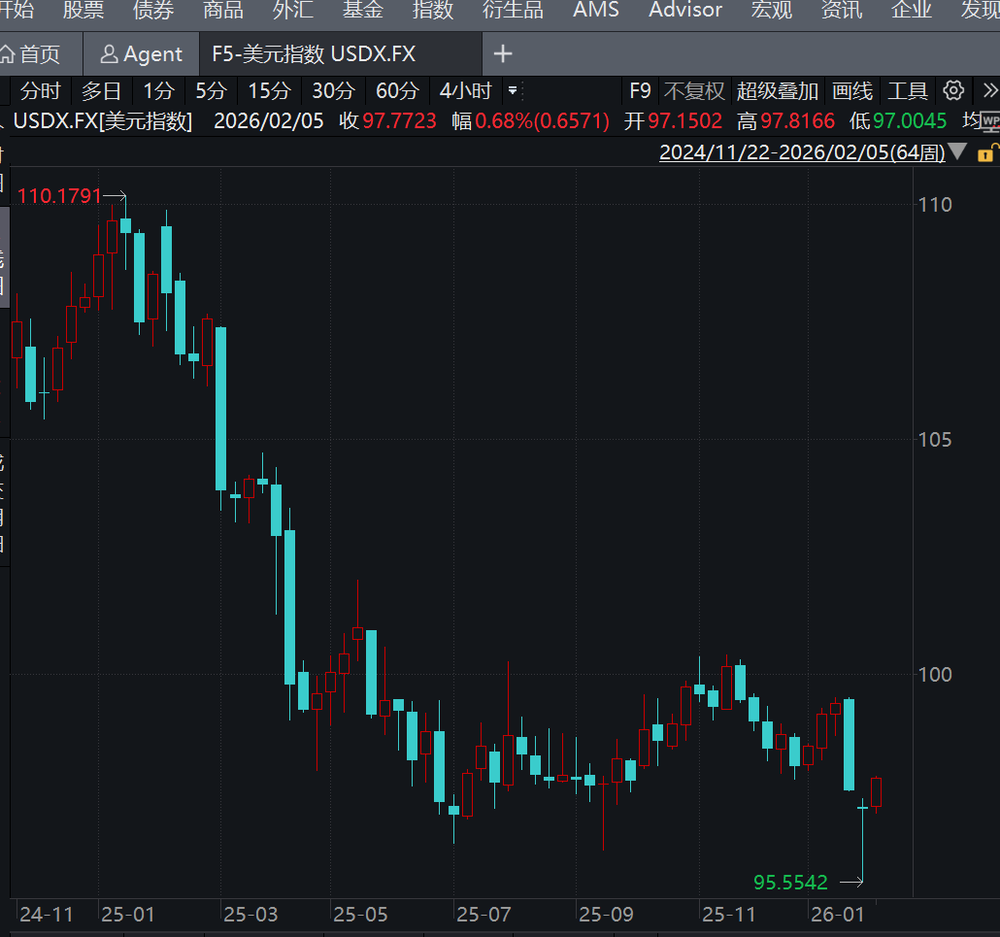
Task: Click the home icon on 首页 tab
Action: (x=8, y=54)
